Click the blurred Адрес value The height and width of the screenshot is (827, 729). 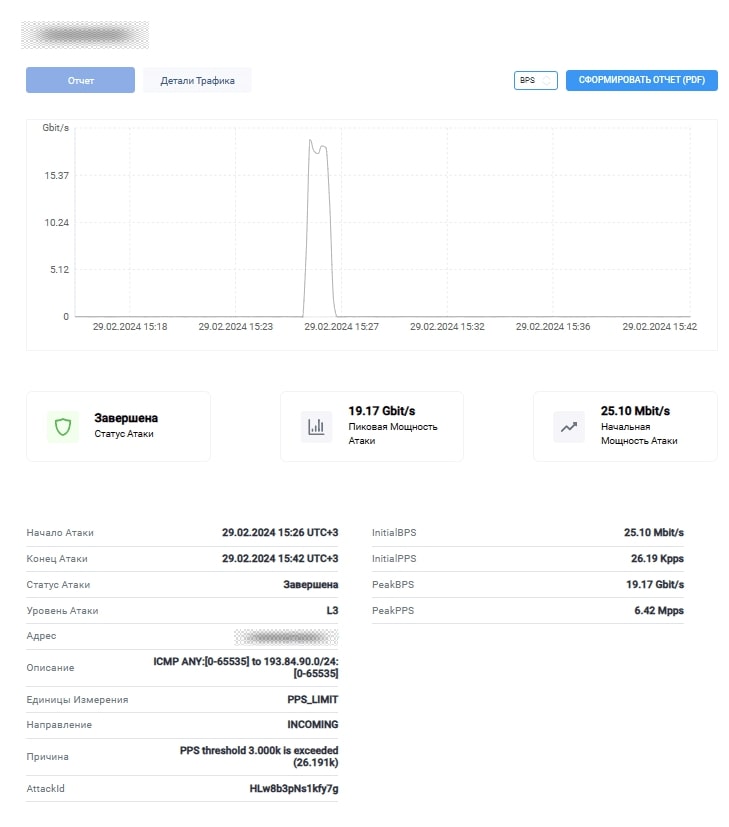[286, 637]
